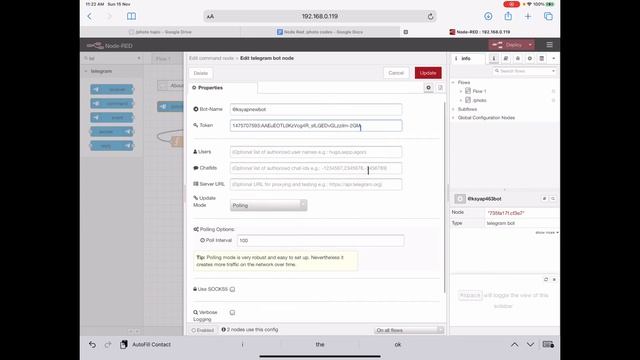The width and height of the screenshot is (640, 360).
Task: Open Safari downloads icon
Action: tap(488, 16)
